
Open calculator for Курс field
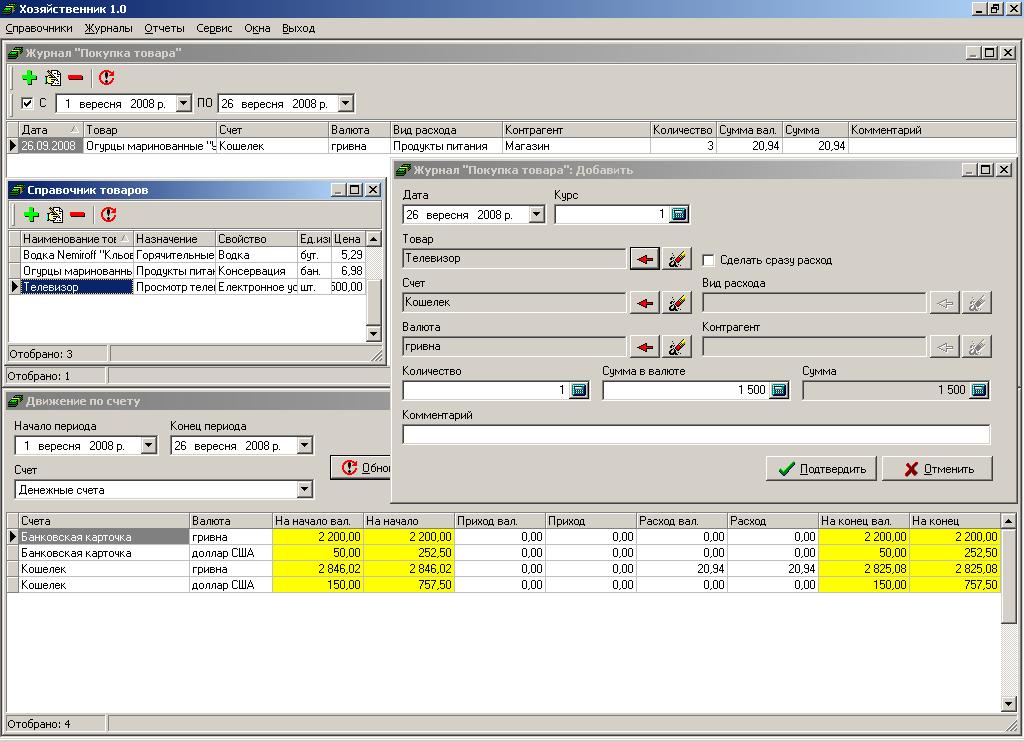click(x=679, y=214)
